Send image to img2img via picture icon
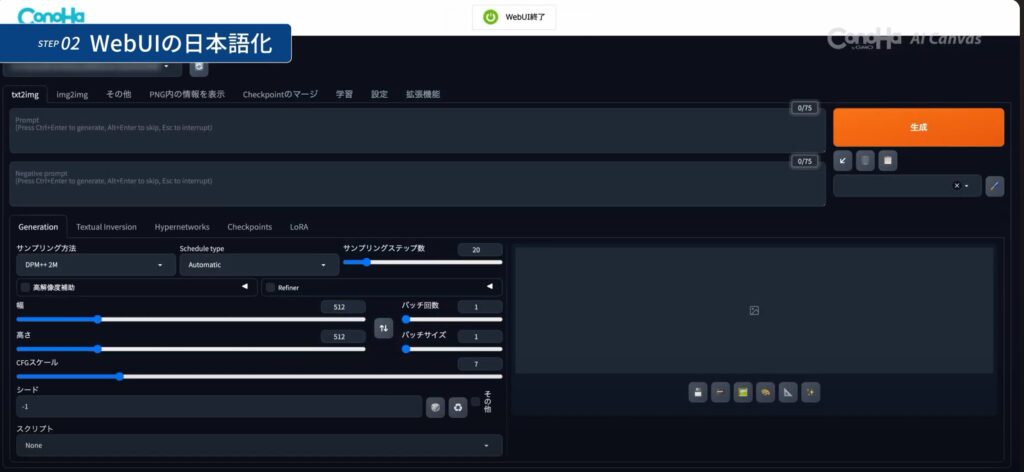Viewport: 1024px width, 472px height. tap(743, 392)
